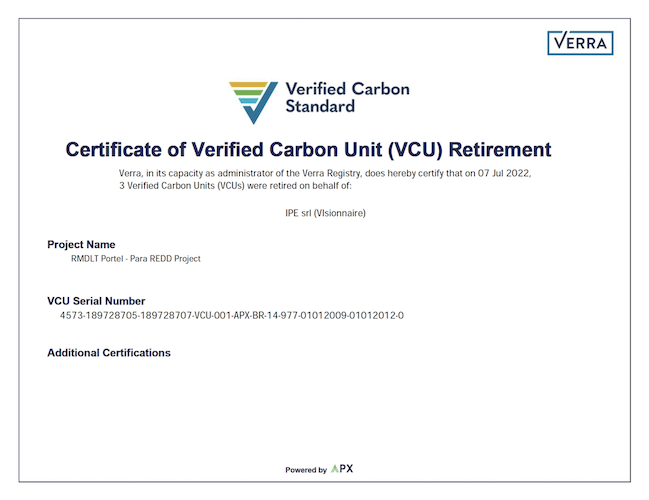Click the APX logo at the bottom

(x=342, y=469)
